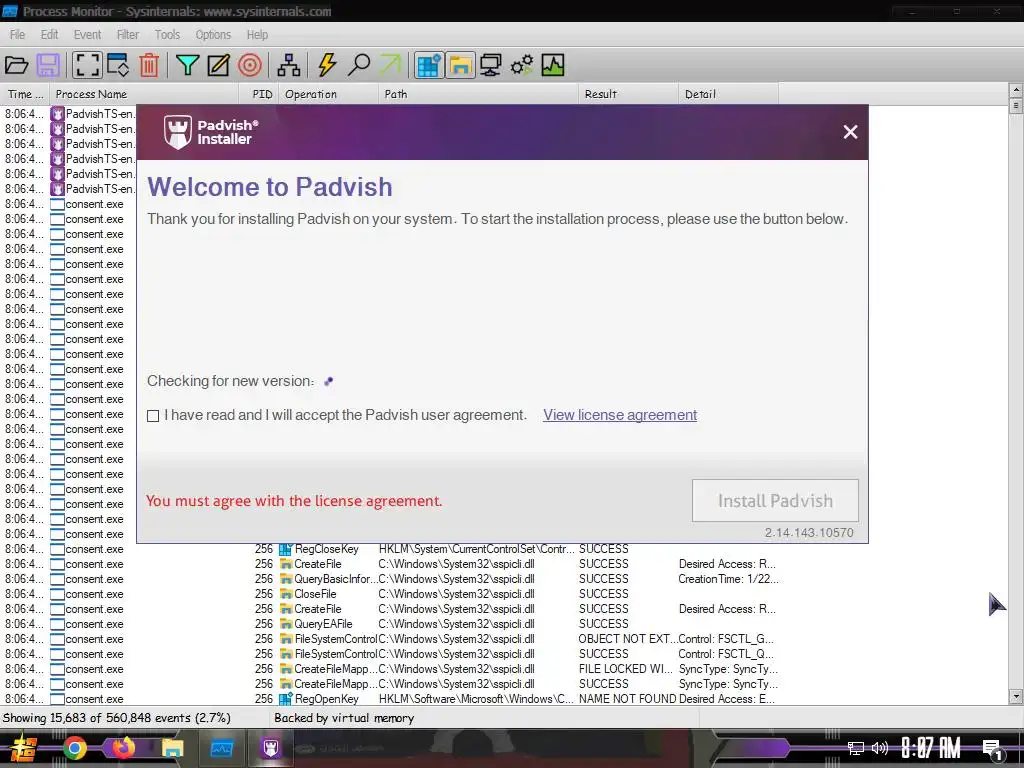The image size is (1024, 768).
Task: Open the View license agreement link
Action: pyautogui.click(x=620, y=415)
